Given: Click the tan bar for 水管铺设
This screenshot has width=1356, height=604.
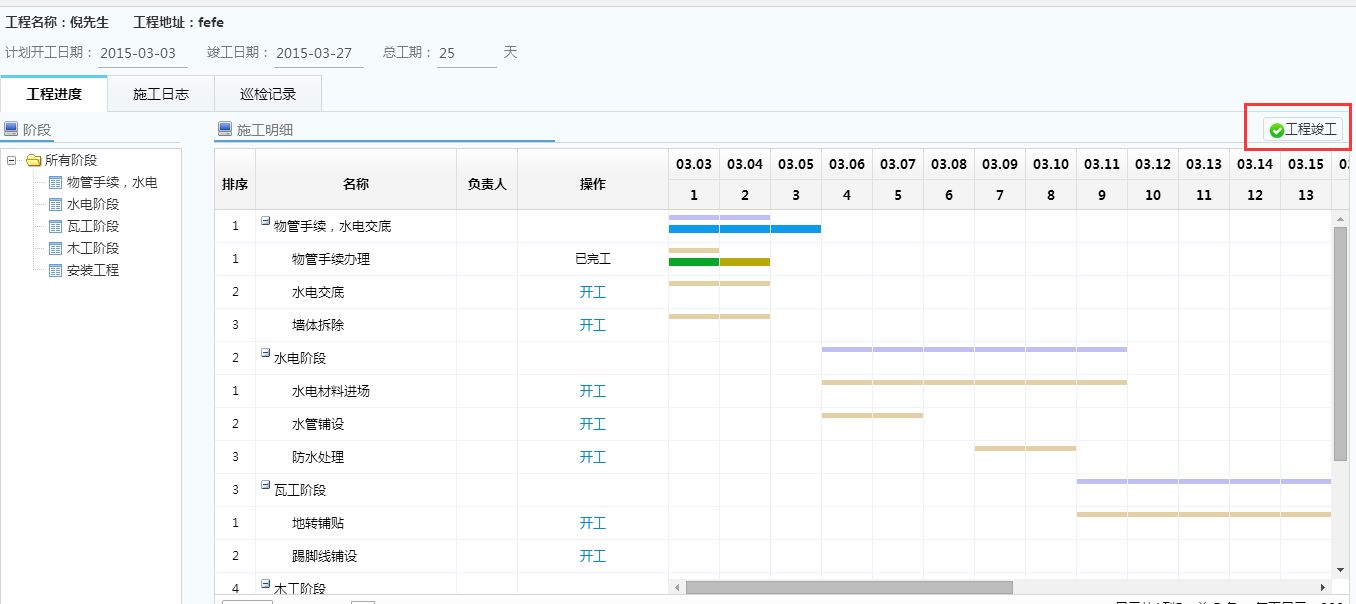Looking at the screenshot, I should click(x=872, y=415).
